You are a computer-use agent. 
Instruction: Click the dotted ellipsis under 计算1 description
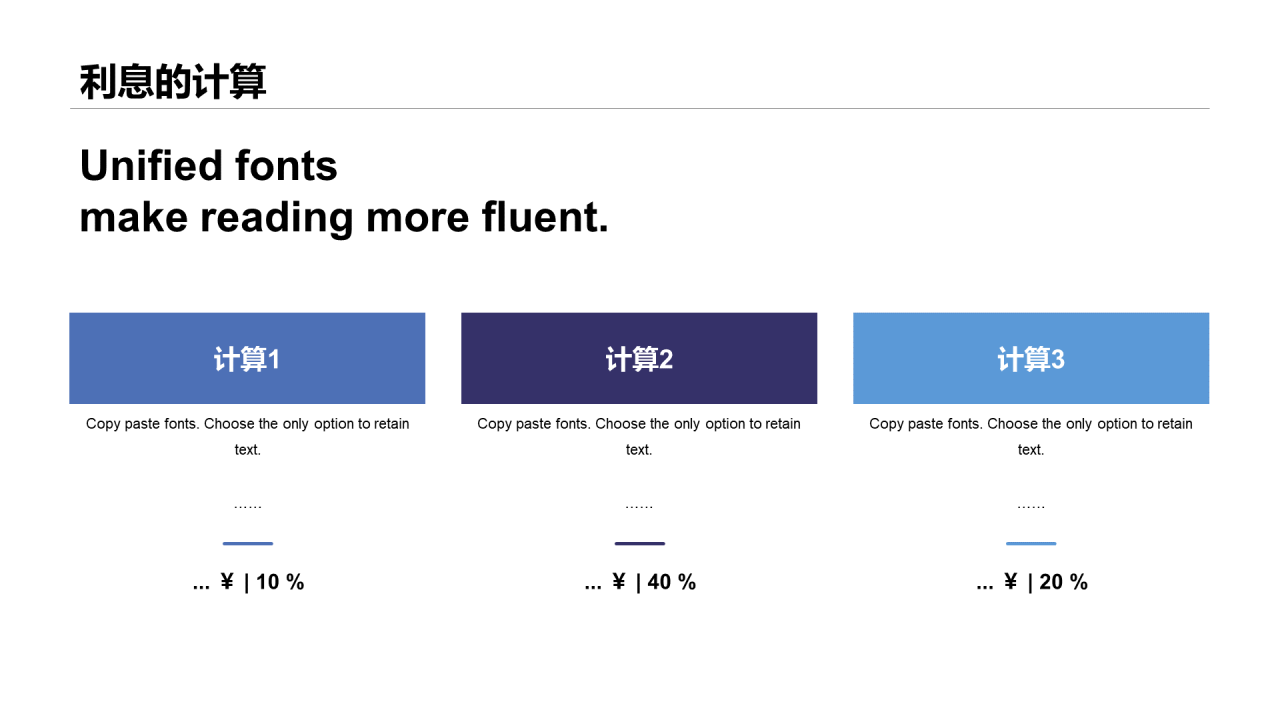247,506
